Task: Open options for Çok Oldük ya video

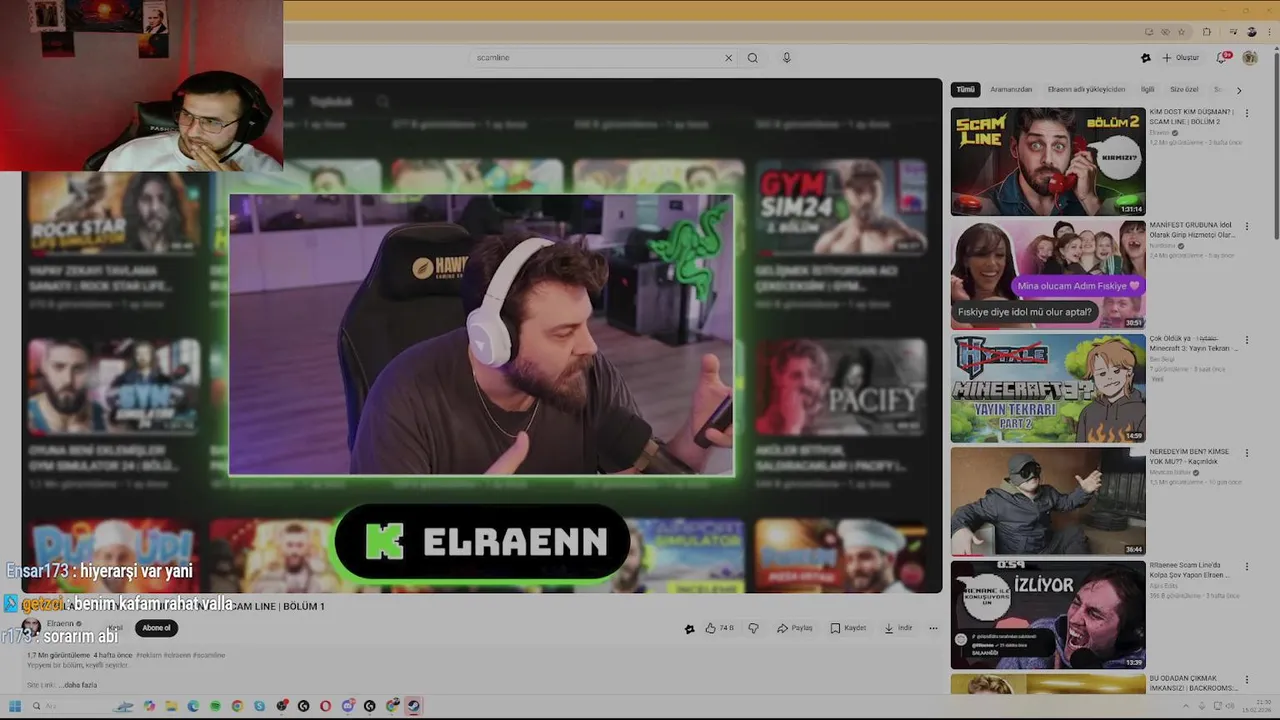Action: pos(1246,340)
